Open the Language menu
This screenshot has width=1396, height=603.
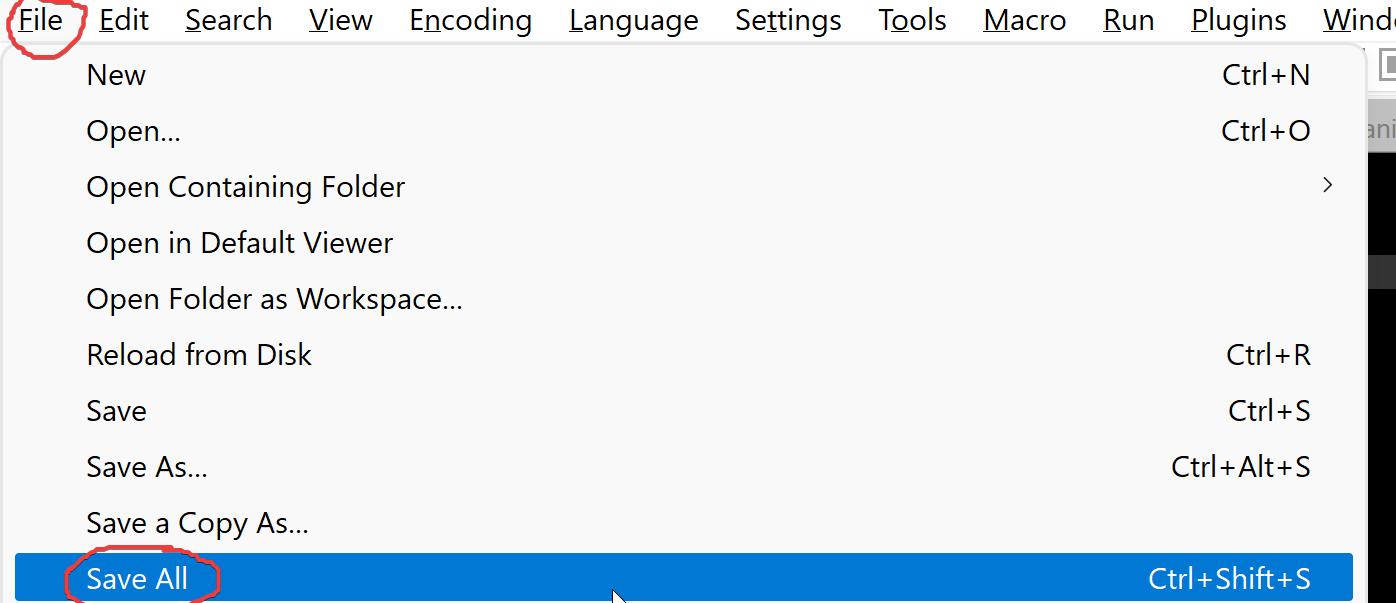(633, 20)
